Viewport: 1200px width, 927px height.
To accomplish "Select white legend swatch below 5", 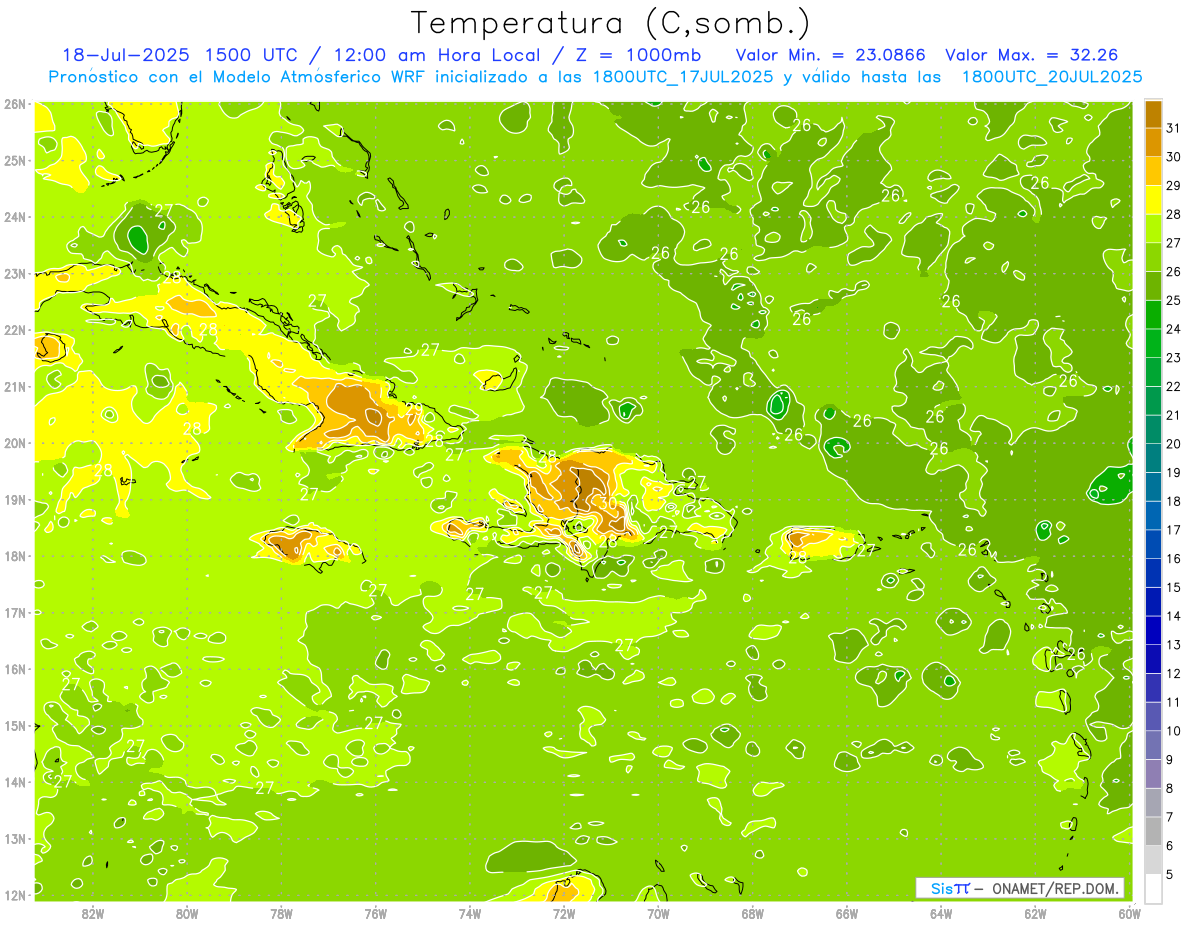I will 1153,888.
